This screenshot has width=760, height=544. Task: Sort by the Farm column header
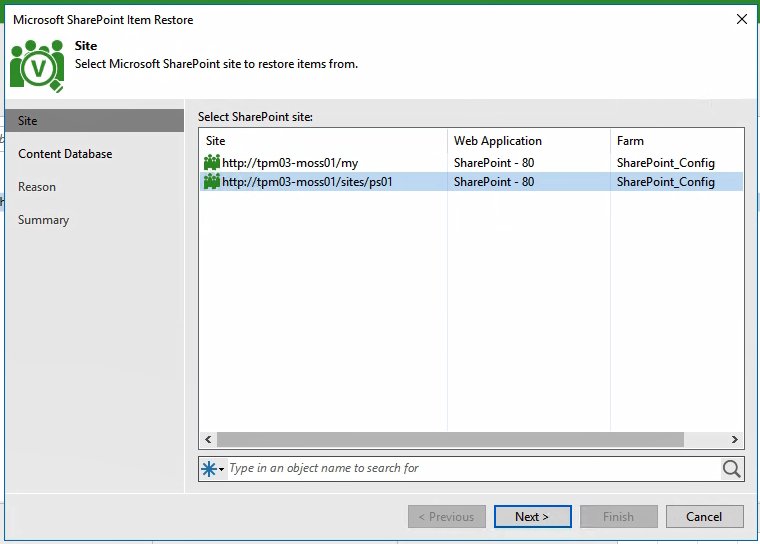point(677,141)
